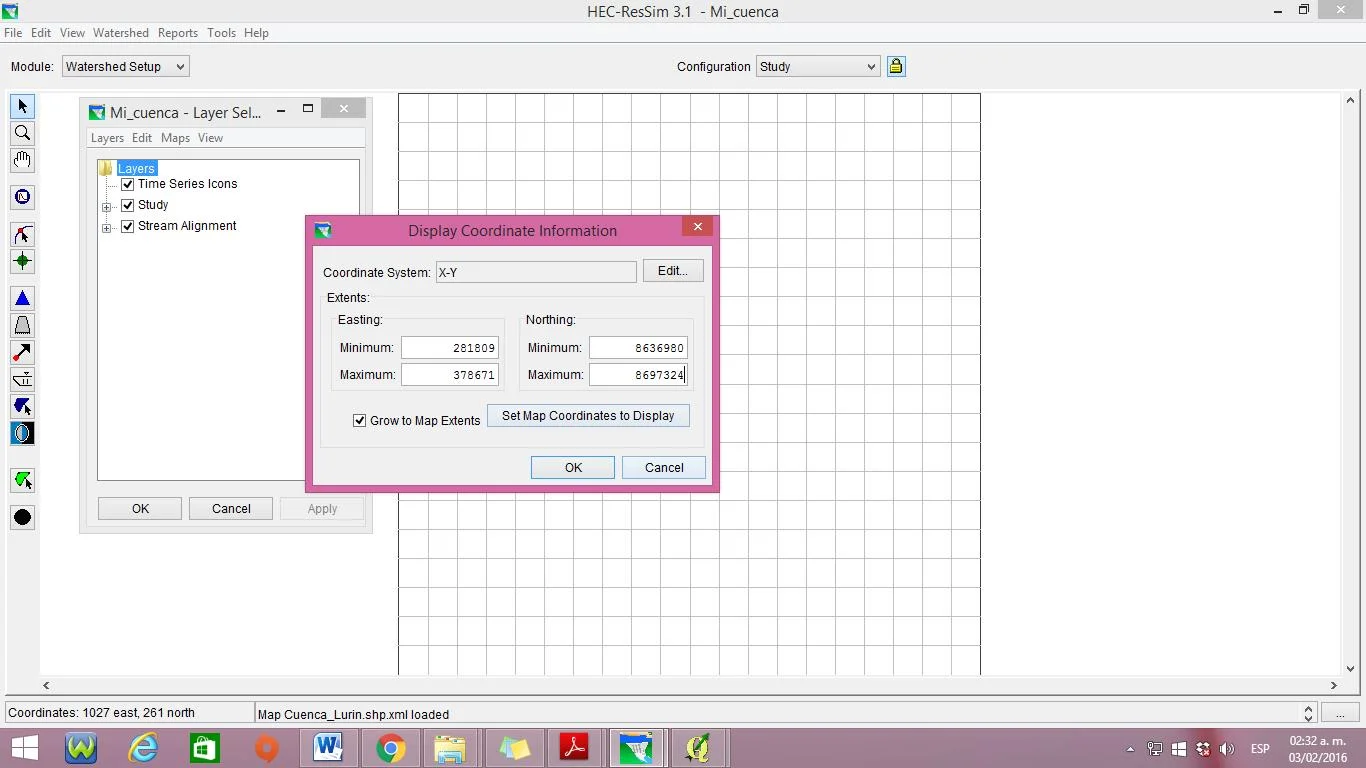The height and width of the screenshot is (768, 1366).
Task: Open Layers menu in Layer Selector
Action: tap(107, 138)
